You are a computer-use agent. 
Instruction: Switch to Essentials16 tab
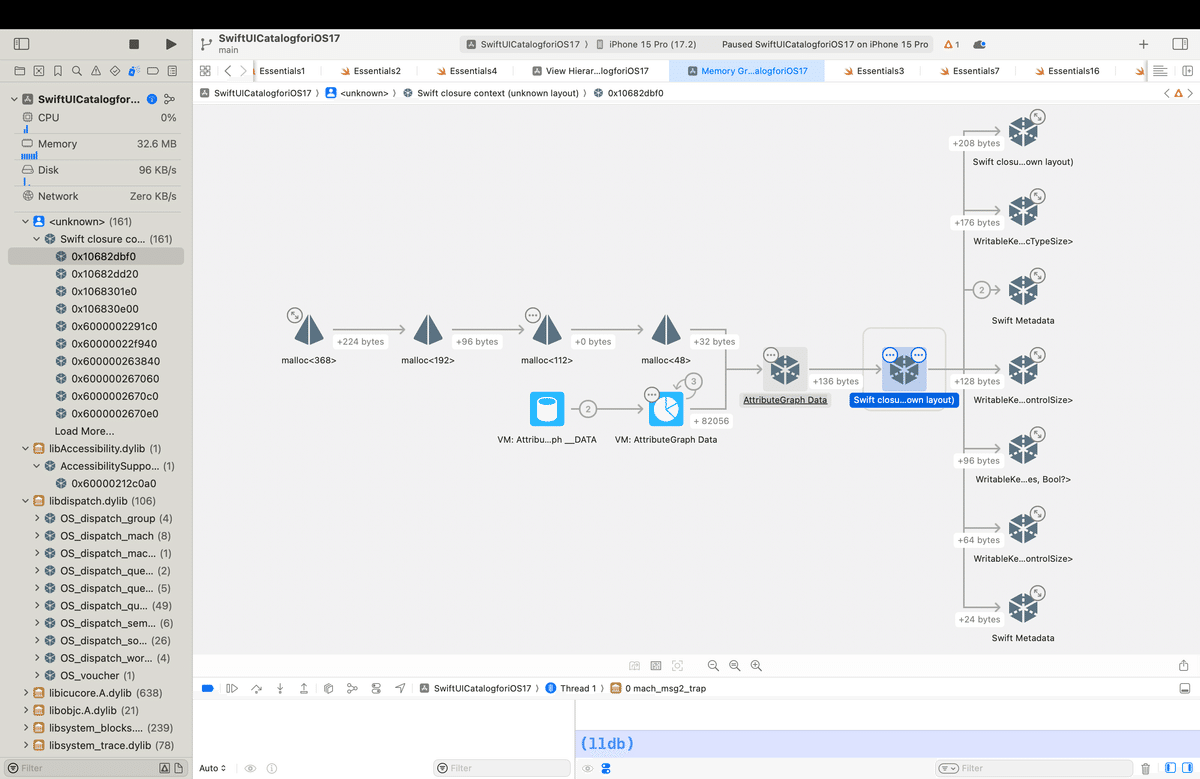(x=1067, y=71)
